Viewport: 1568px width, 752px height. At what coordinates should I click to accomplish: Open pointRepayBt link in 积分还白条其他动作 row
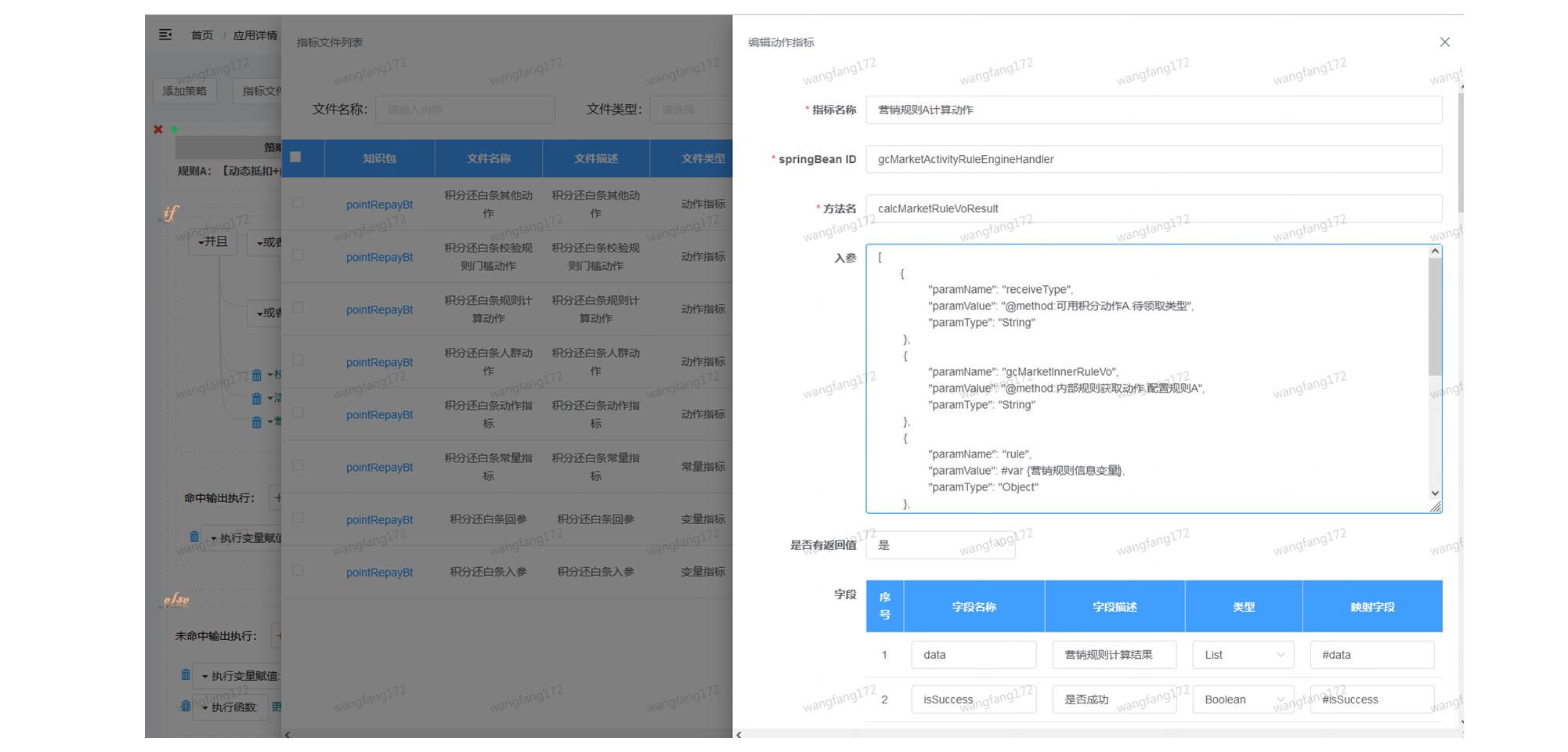[x=380, y=204]
